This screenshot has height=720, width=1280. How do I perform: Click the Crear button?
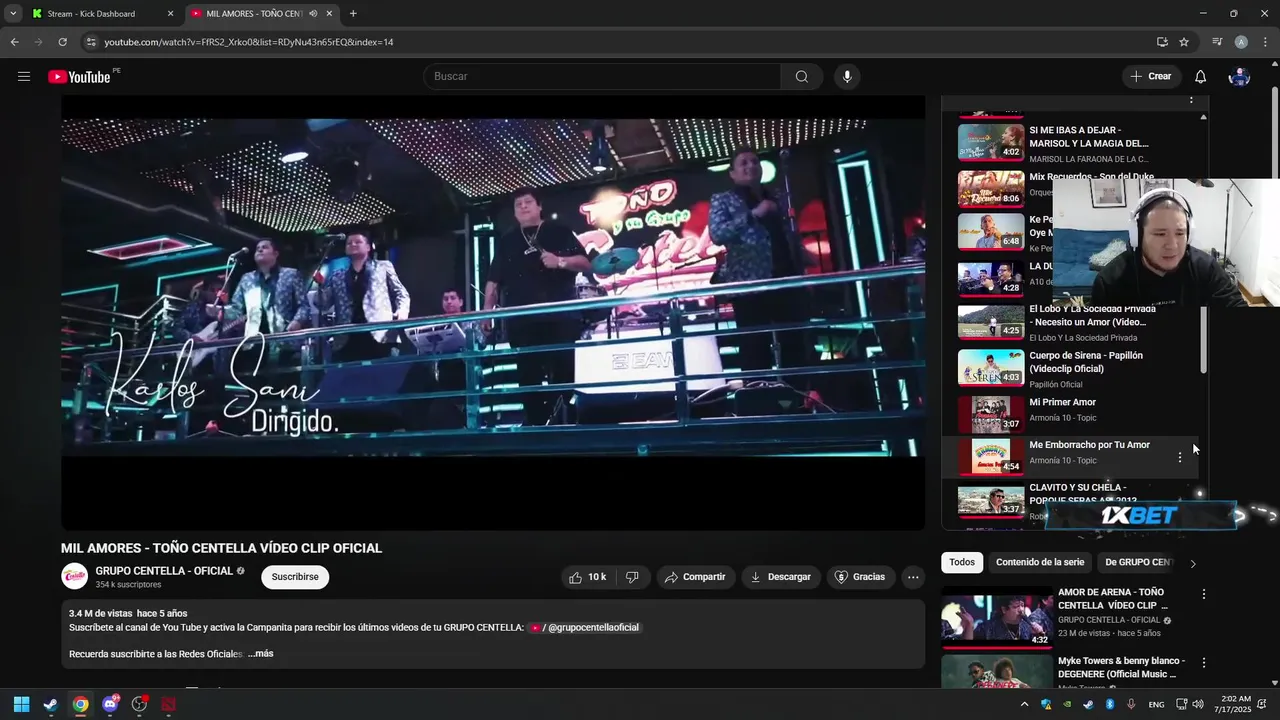coord(1151,77)
